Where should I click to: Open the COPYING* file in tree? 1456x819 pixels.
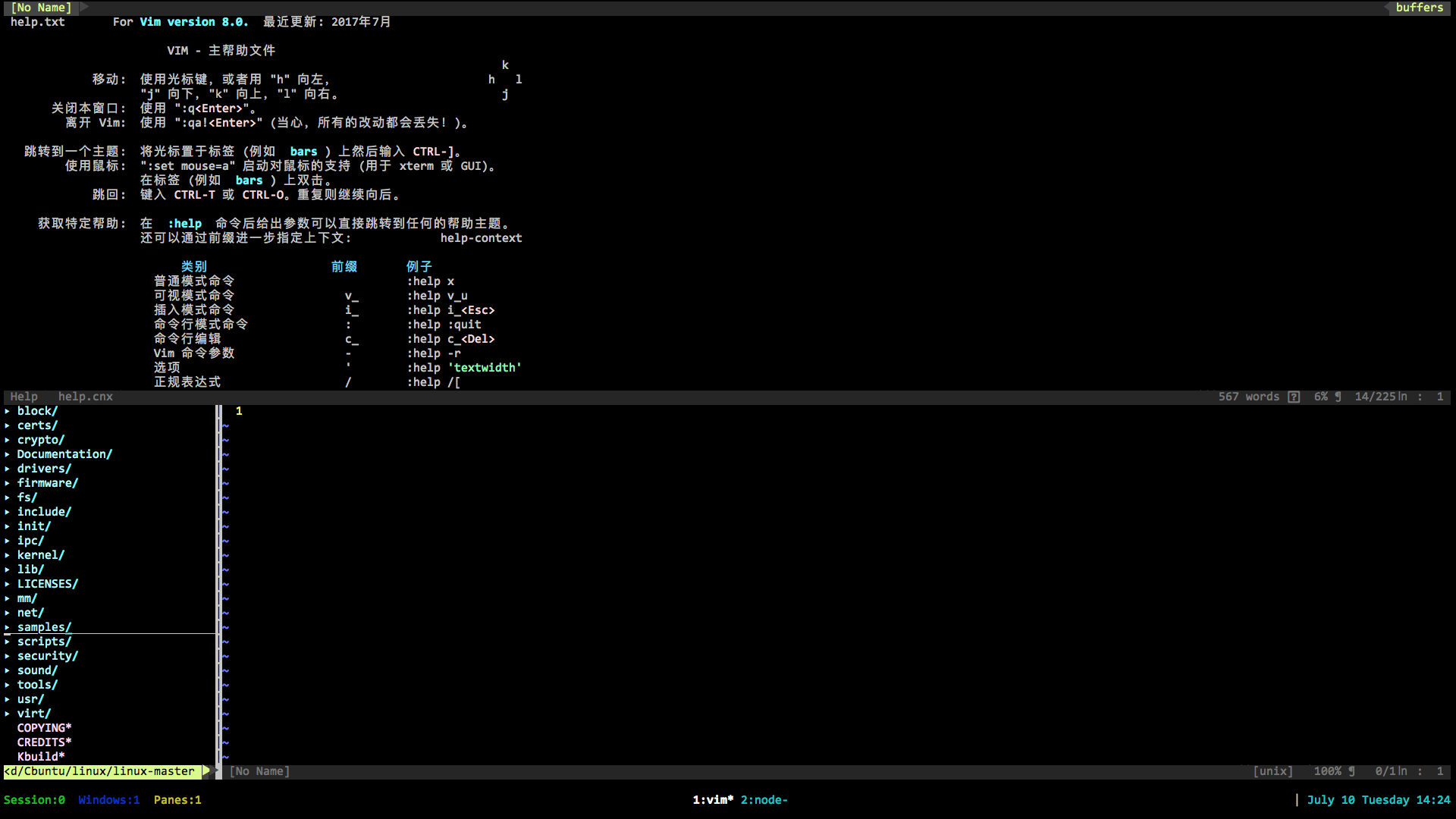(44, 728)
